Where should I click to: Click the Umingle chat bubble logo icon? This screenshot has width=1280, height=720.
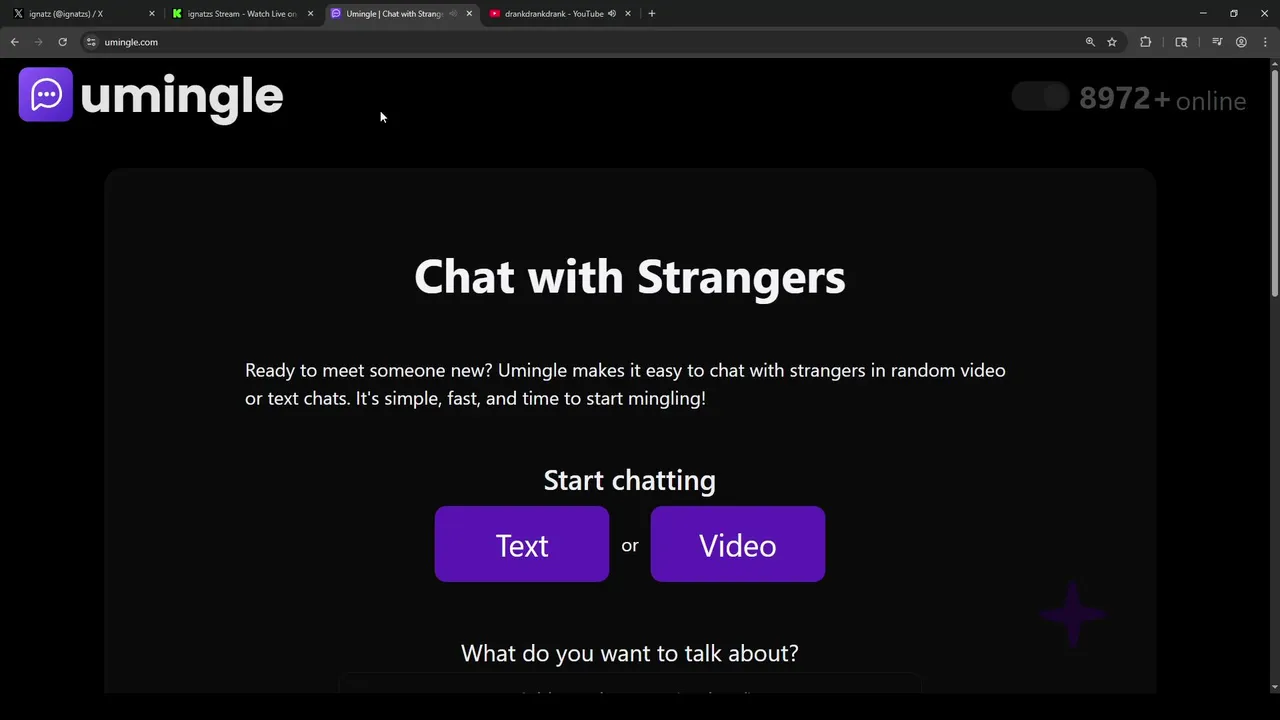tap(46, 95)
